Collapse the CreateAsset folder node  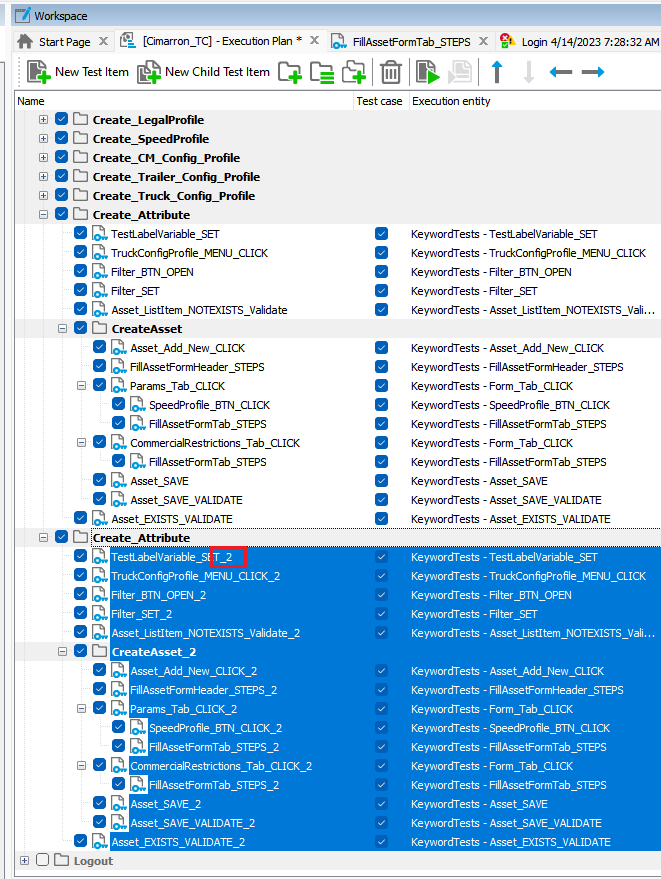click(62, 329)
